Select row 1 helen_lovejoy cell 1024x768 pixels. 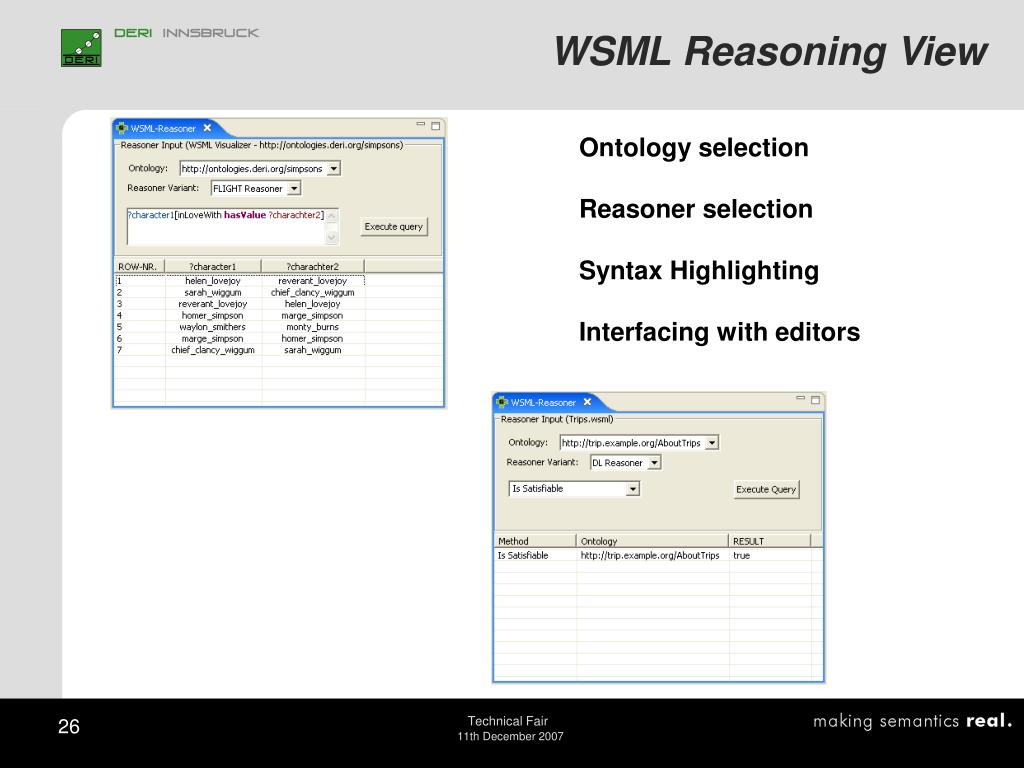click(x=213, y=281)
